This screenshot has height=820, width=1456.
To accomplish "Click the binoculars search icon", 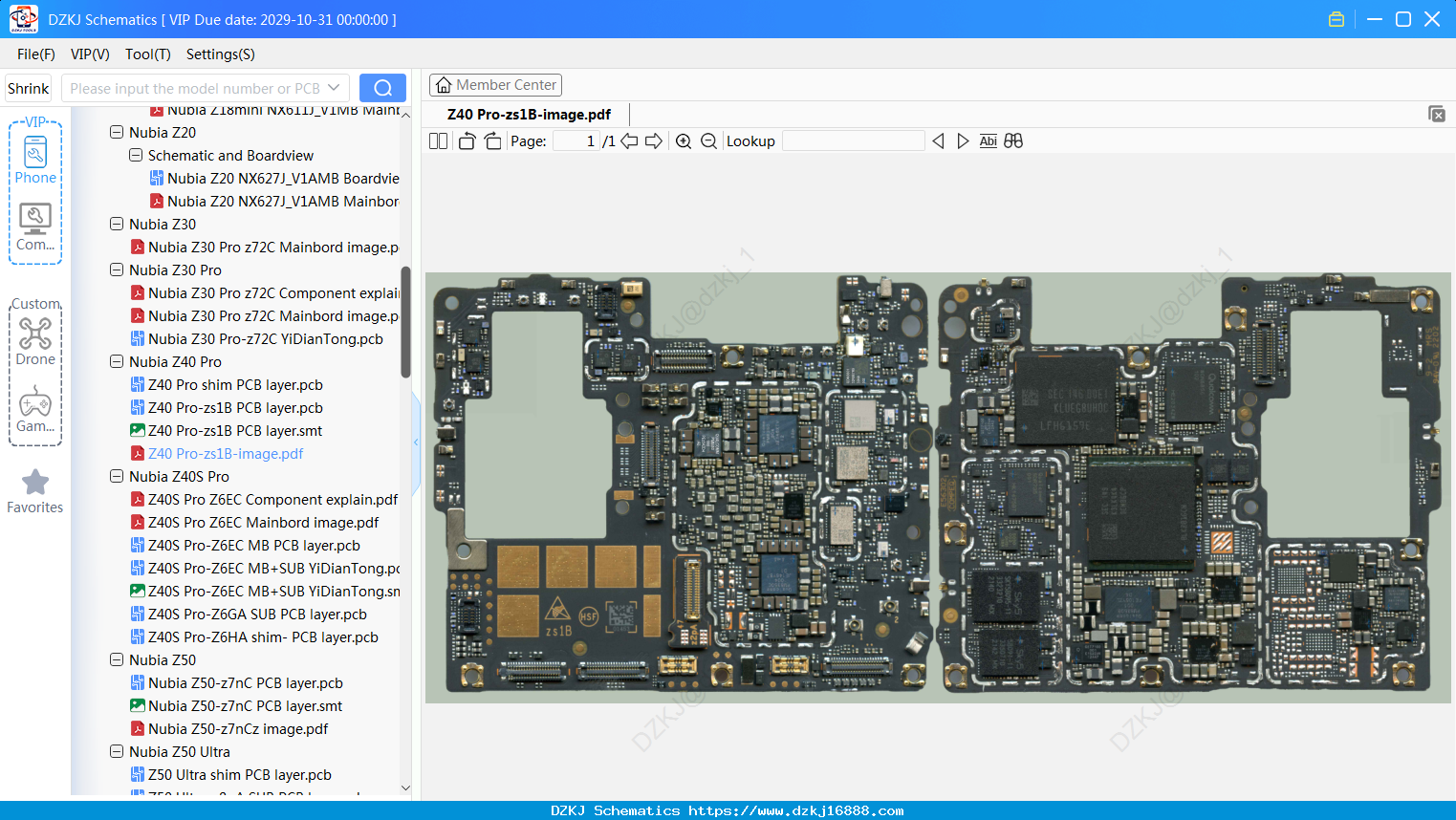I will [x=1013, y=141].
